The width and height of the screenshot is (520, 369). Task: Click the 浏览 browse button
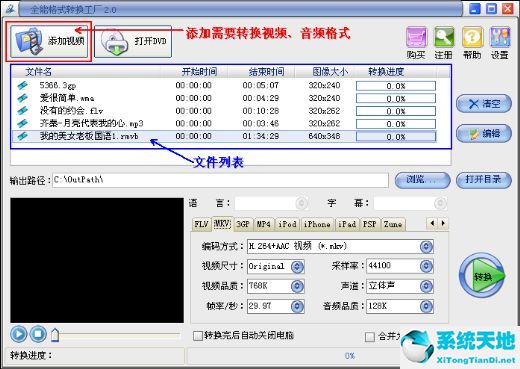point(422,180)
